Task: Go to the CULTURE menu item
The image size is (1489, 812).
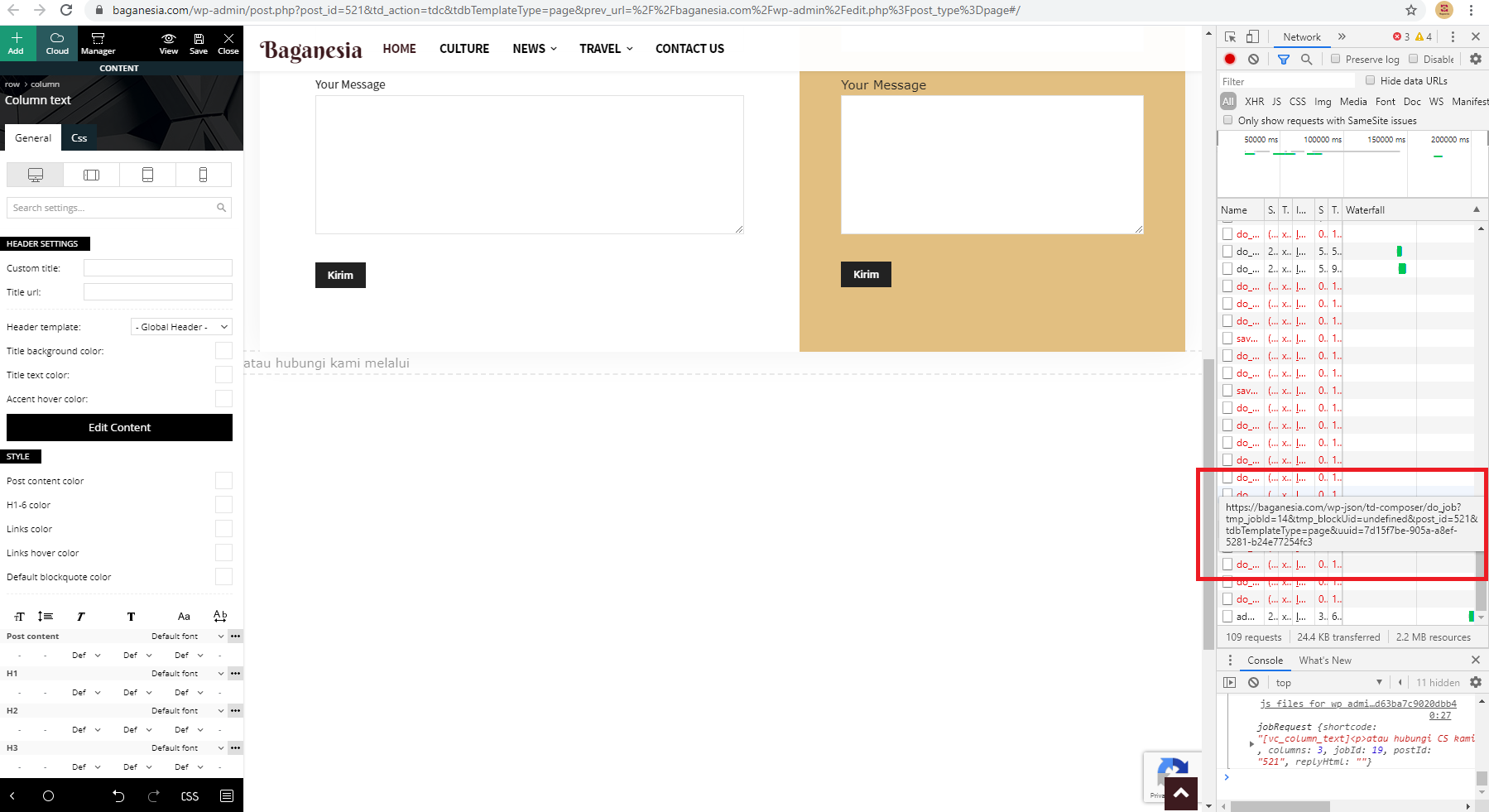Action: pyautogui.click(x=464, y=49)
